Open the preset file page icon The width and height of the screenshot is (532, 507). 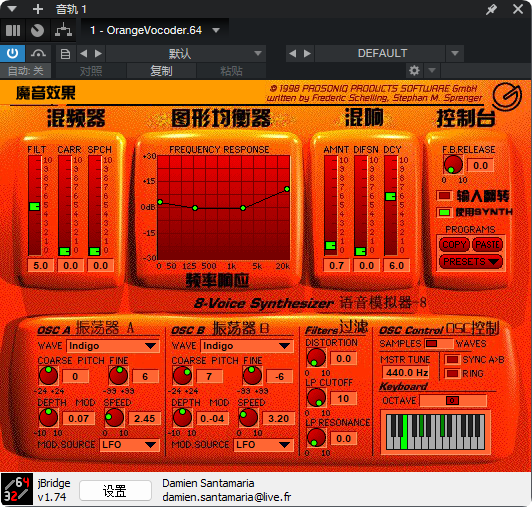[x=65, y=54]
